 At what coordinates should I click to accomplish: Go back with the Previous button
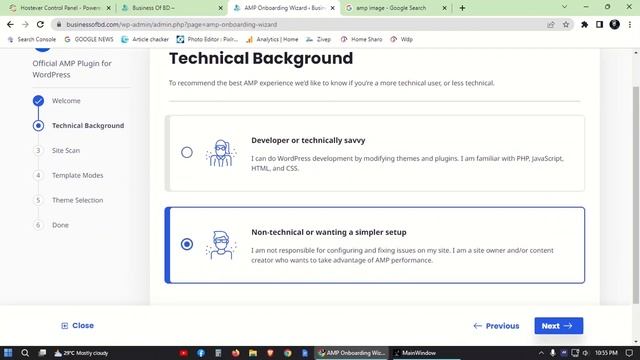point(496,326)
